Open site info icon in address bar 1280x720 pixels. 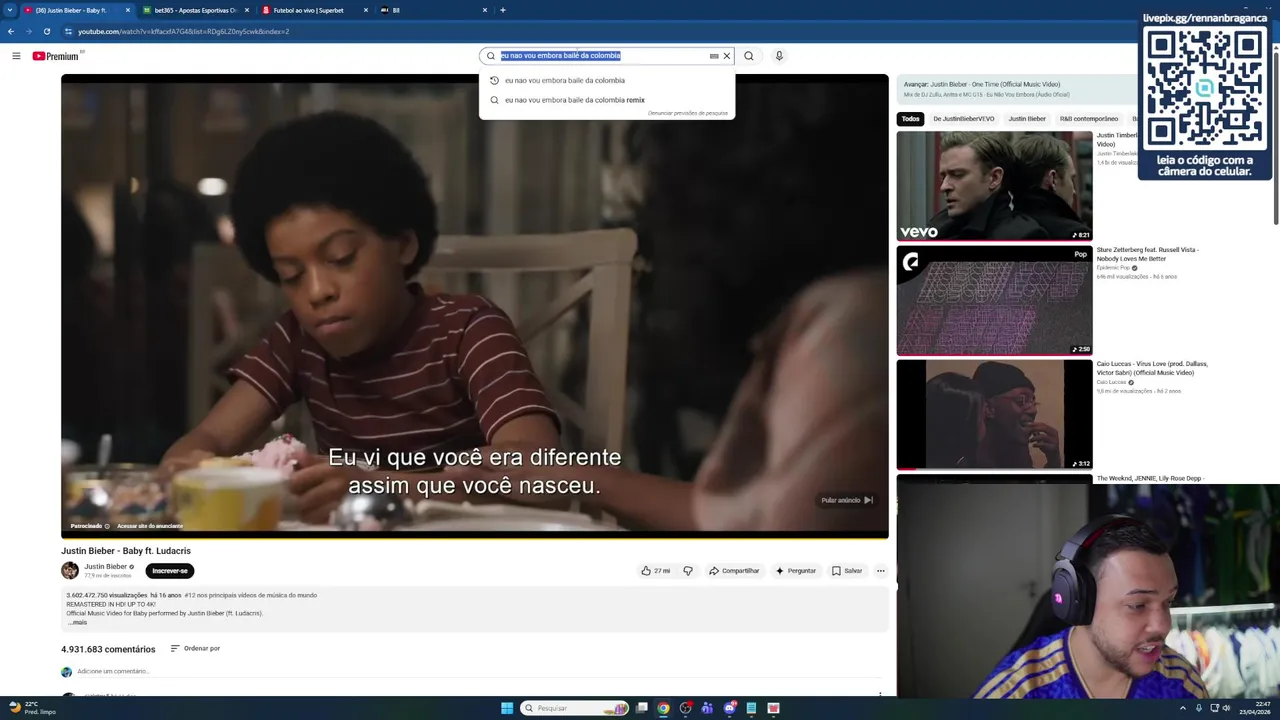click(68, 31)
